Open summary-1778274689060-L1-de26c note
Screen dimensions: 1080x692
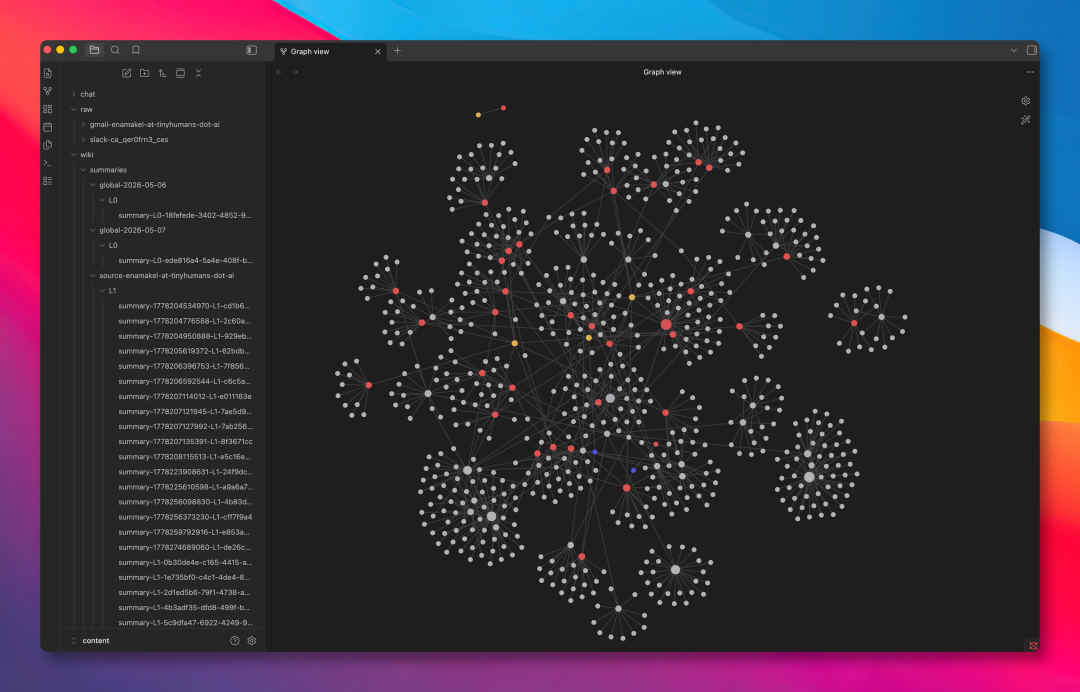(x=185, y=547)
